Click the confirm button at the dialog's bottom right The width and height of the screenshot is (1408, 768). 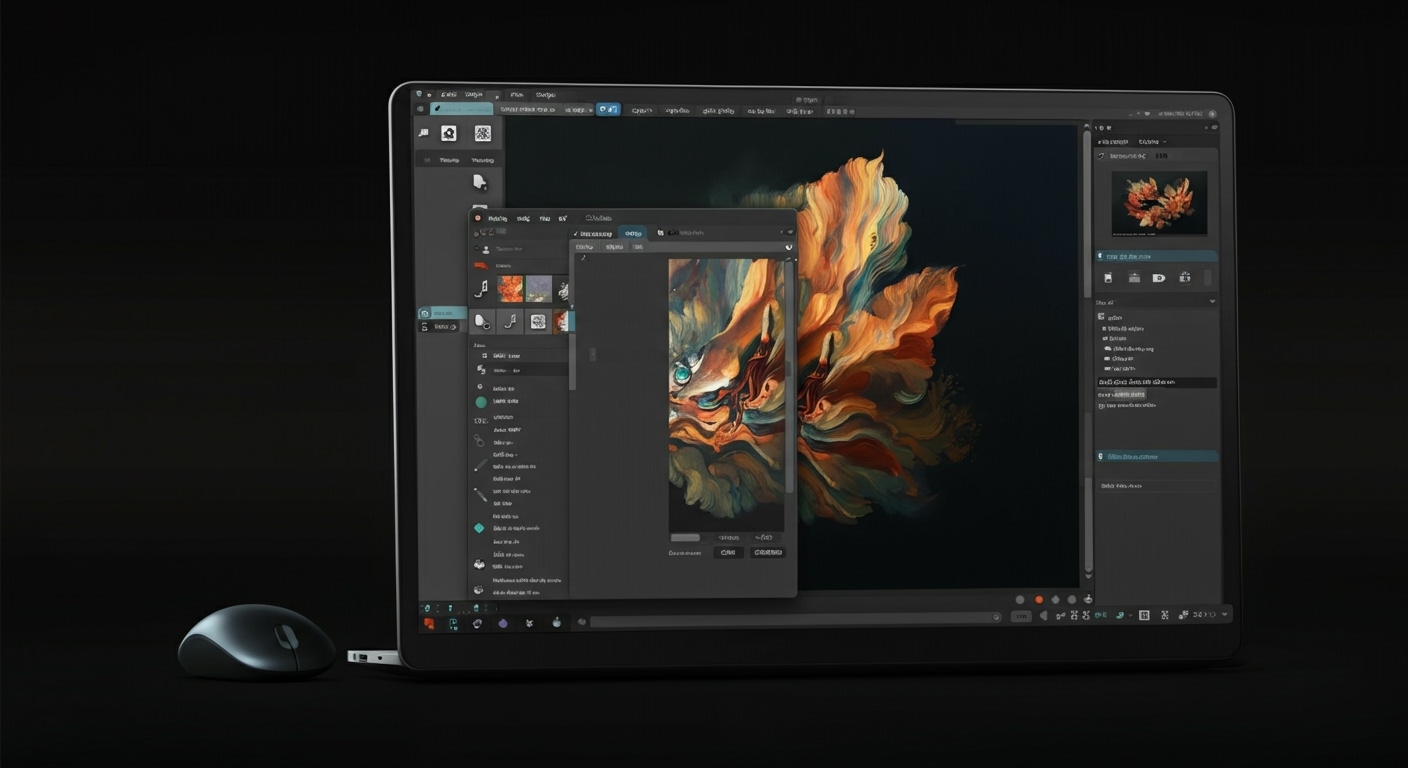[767, 553]
